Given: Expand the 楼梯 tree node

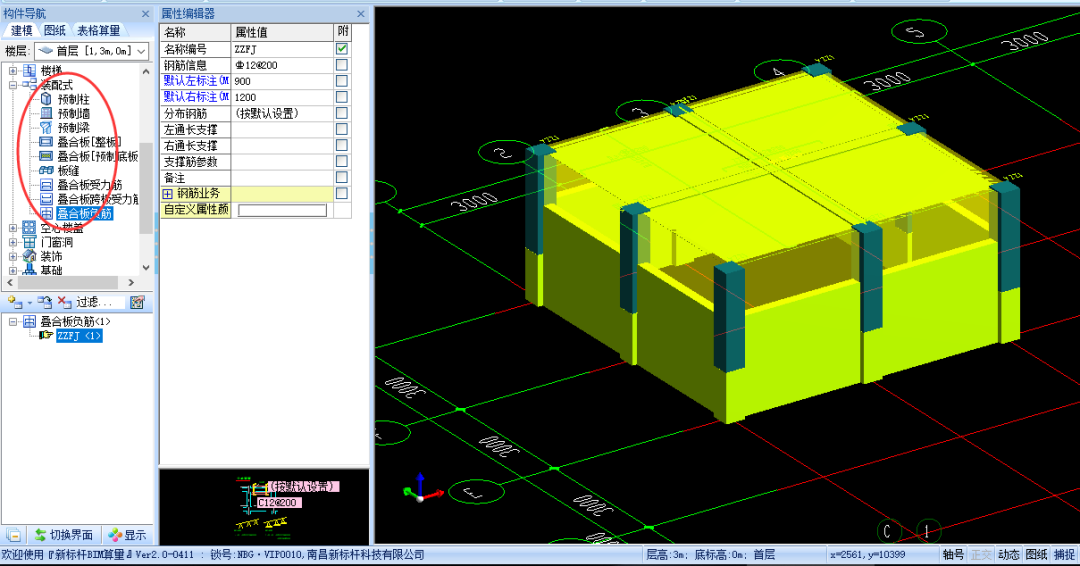Looking at the screenshot, I should (13, 70).
